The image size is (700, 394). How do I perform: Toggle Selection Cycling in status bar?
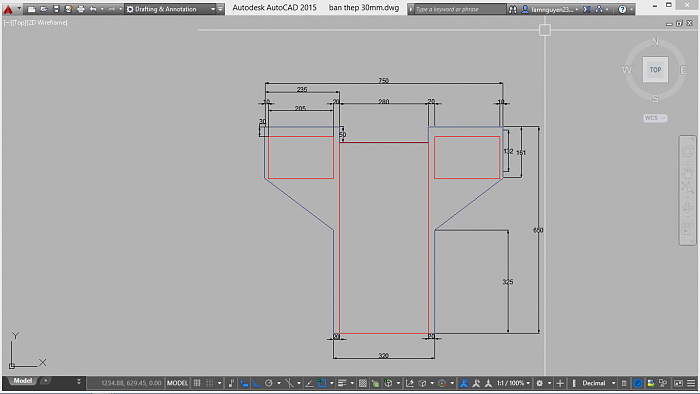[375, 383]
